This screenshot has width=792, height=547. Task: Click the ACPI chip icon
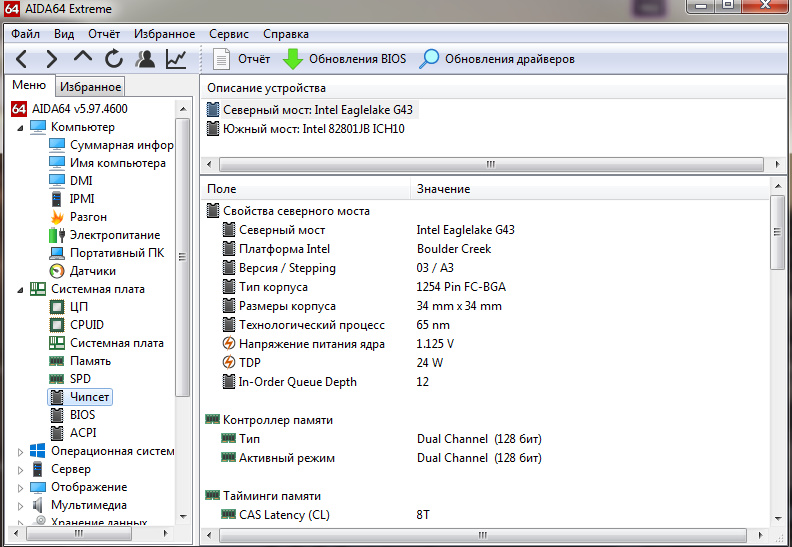(x=57, y=433)
